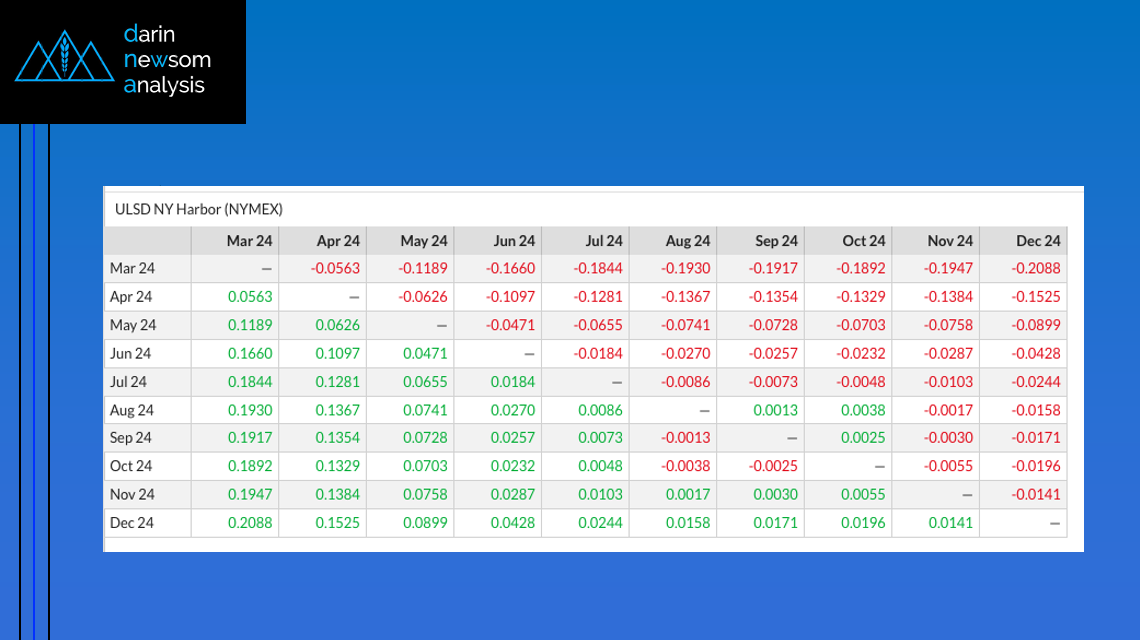This screenshot has width=1140, height=640.
Task: Click the ULSD NY Harbor (NYMEX) title
Action: (199, 209)
